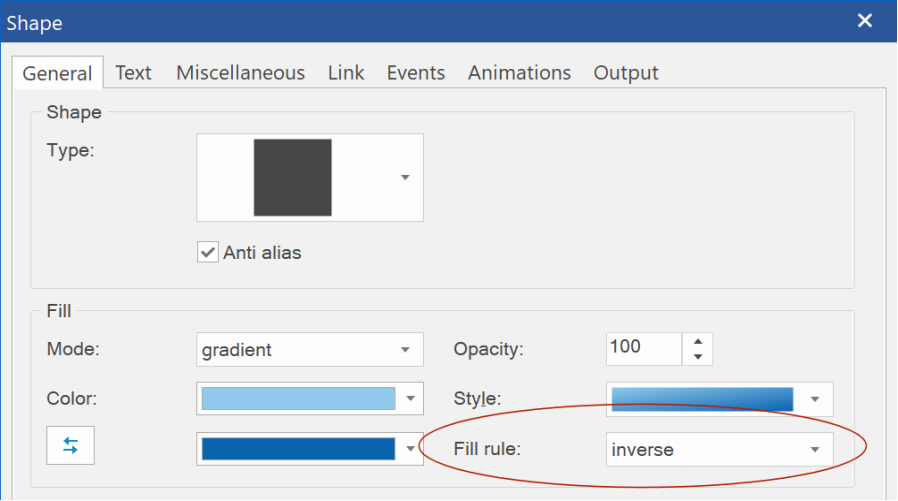This screenshot has width=898, height=501.
Task: Increase opacity with the up arrow
Action: tap(698, 342)
